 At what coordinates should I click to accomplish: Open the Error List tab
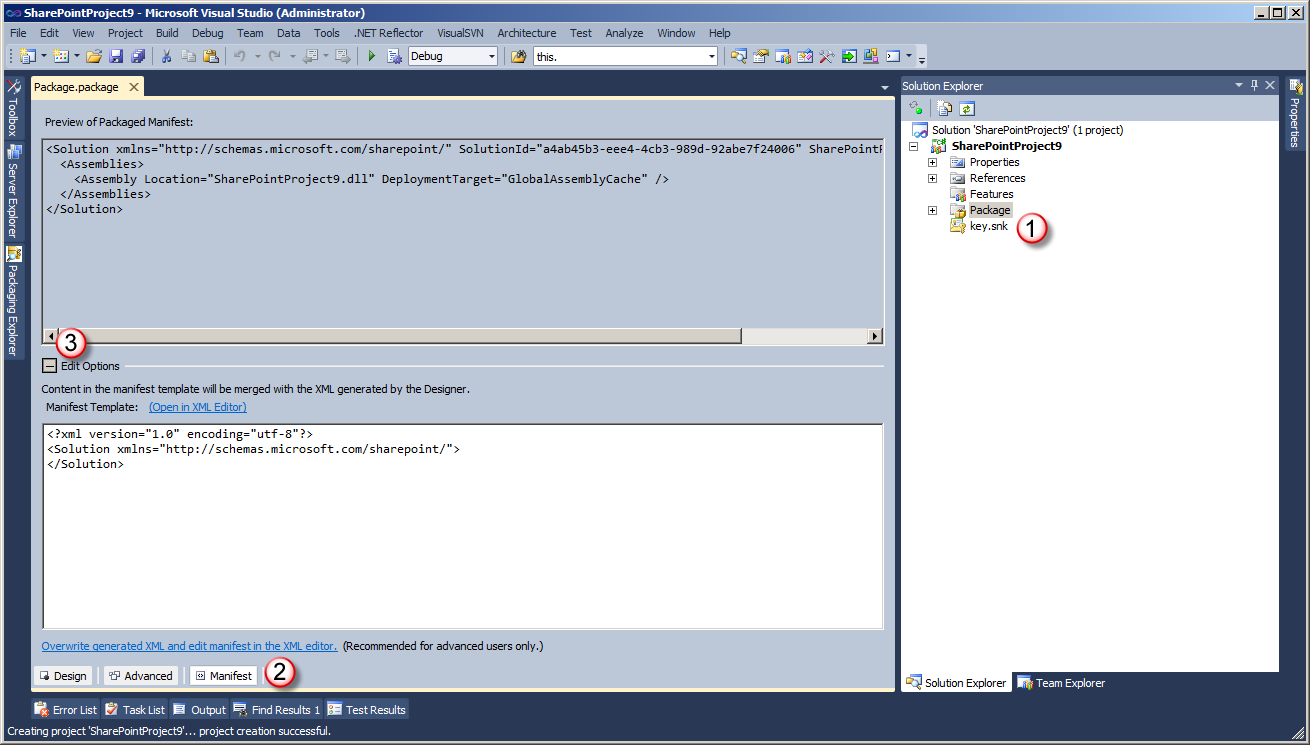tap(66, 710)
